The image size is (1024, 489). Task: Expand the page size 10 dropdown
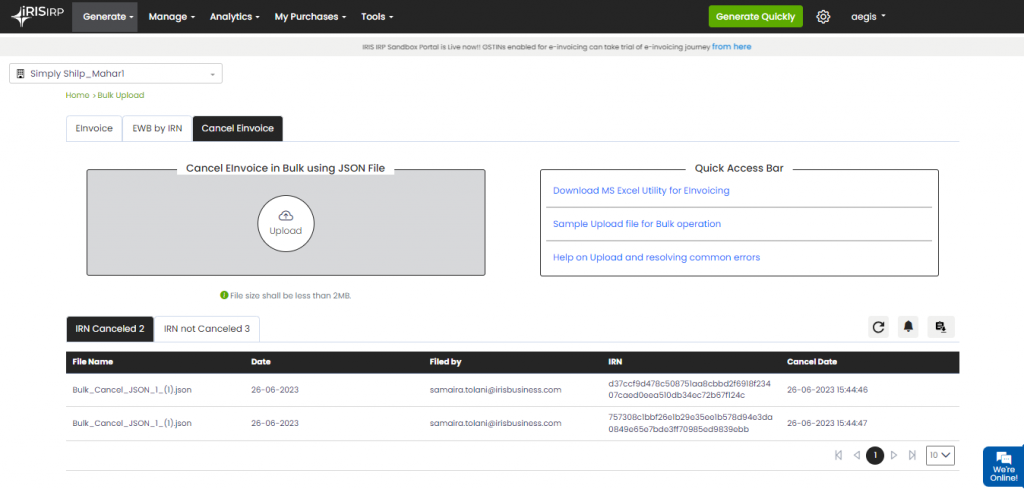pos(940,455)
